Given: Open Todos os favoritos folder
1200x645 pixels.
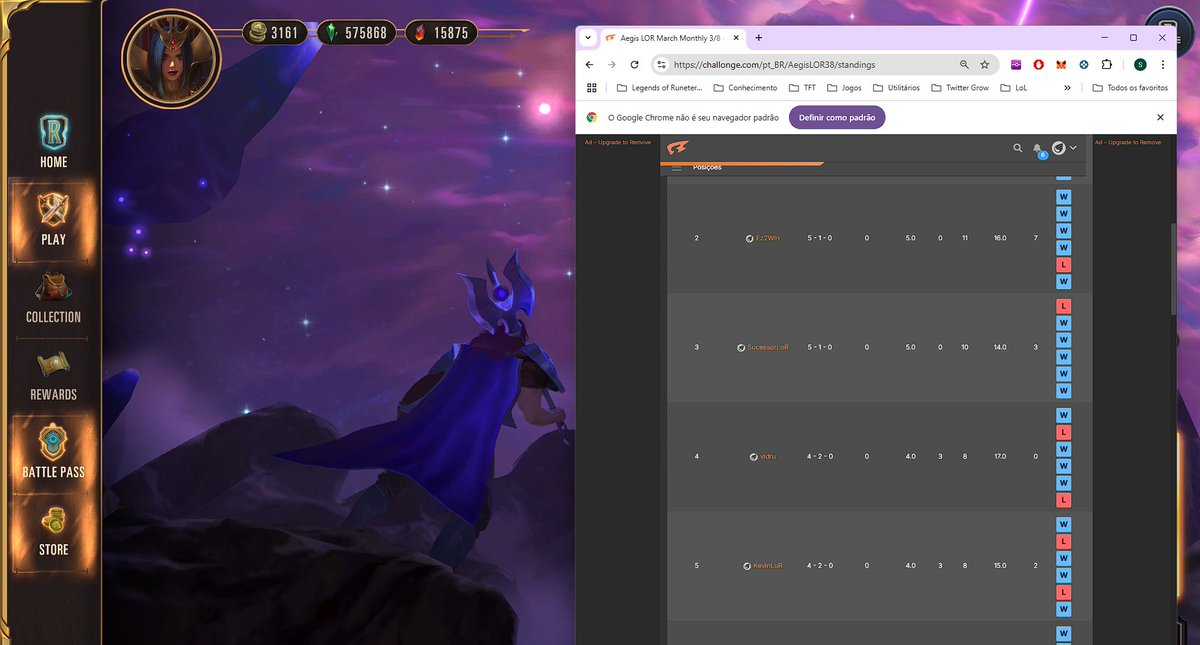Looking at the screenshot, I should pos(1130,88).
